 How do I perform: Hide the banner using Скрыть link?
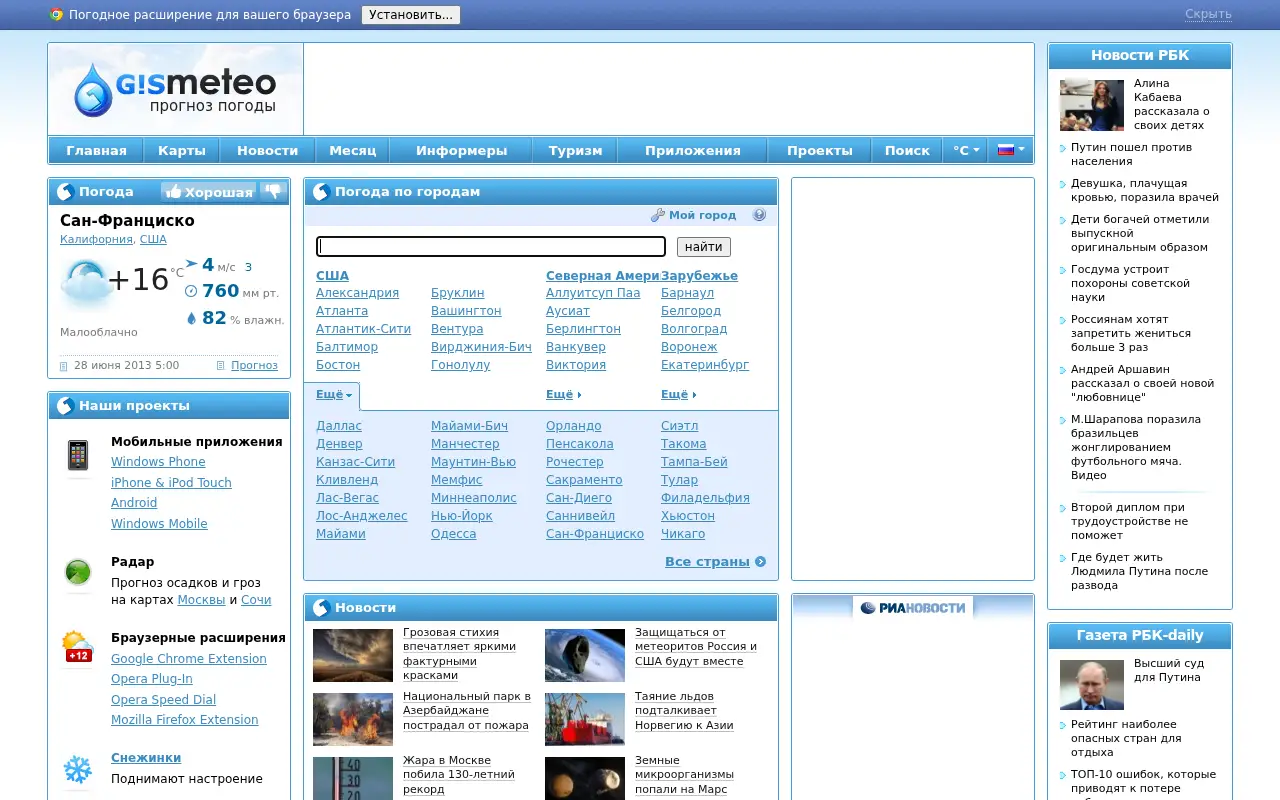[x=1208, y=14]
